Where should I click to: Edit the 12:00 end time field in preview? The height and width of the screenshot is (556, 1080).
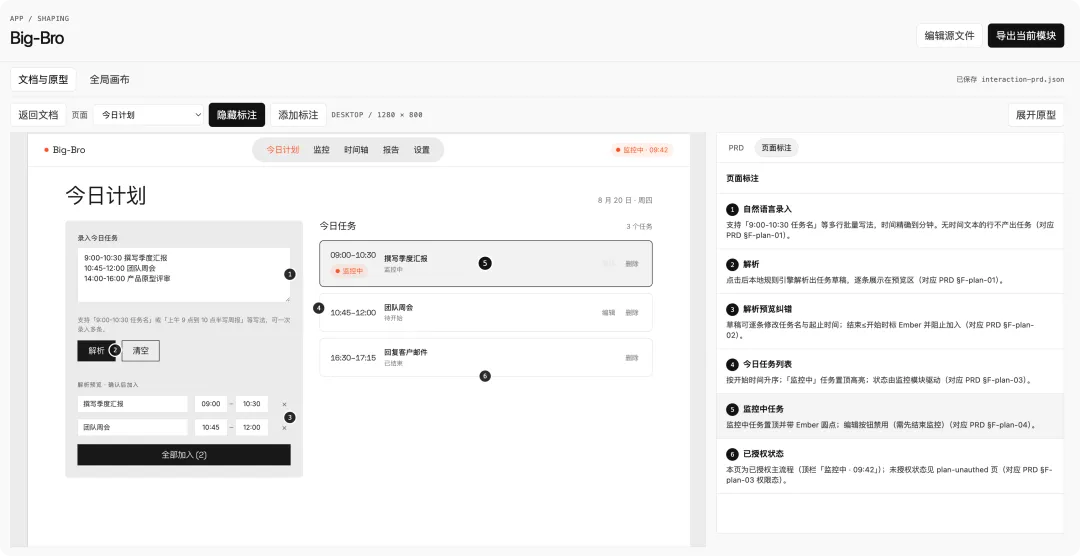(x=251, y=427)
